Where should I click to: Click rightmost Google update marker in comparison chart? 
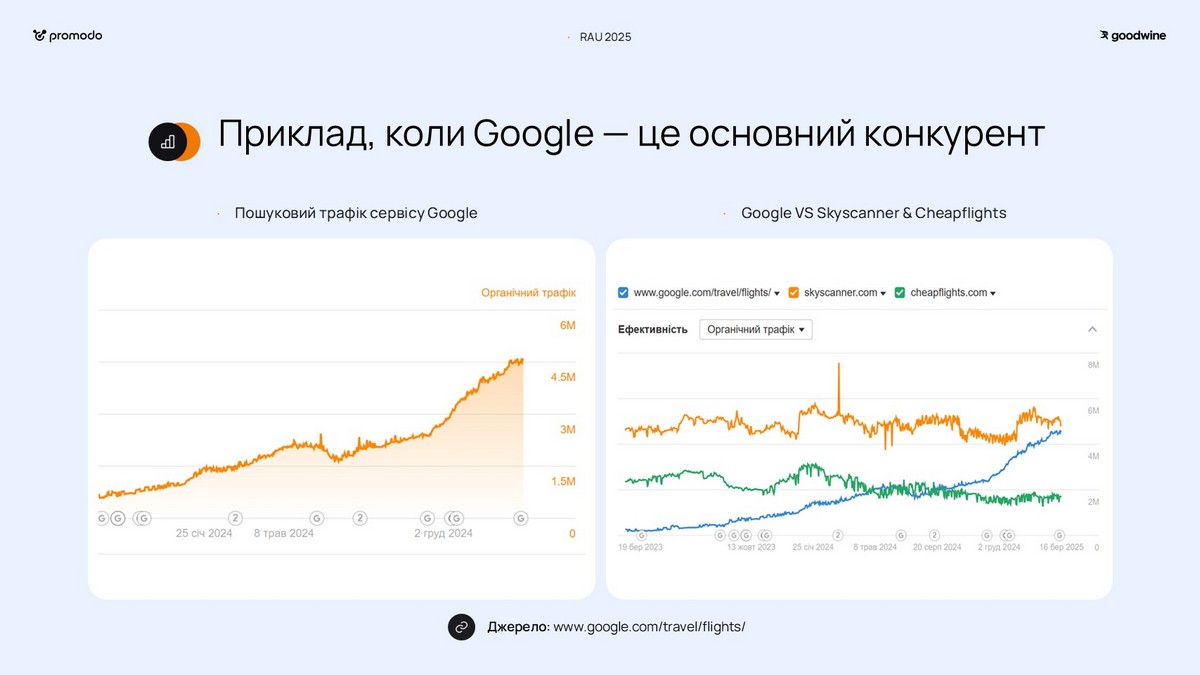[x=1059, y=535]
